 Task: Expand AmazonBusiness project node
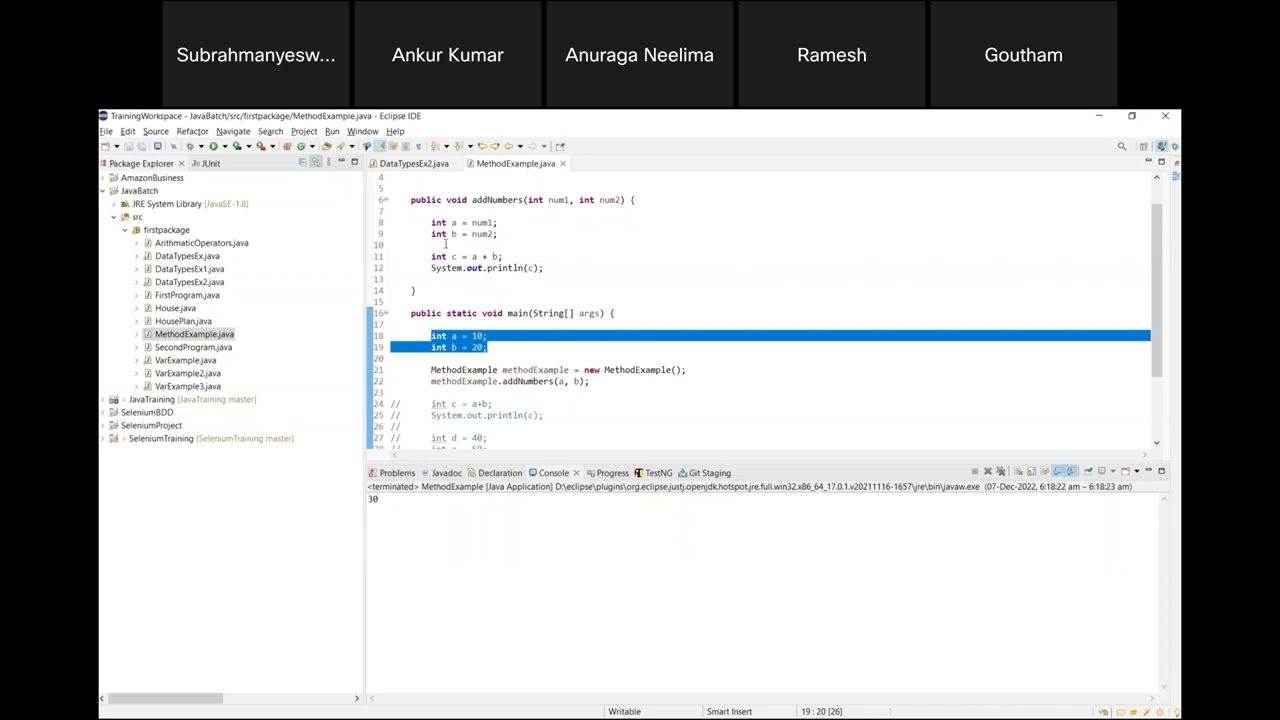point(103,178)
